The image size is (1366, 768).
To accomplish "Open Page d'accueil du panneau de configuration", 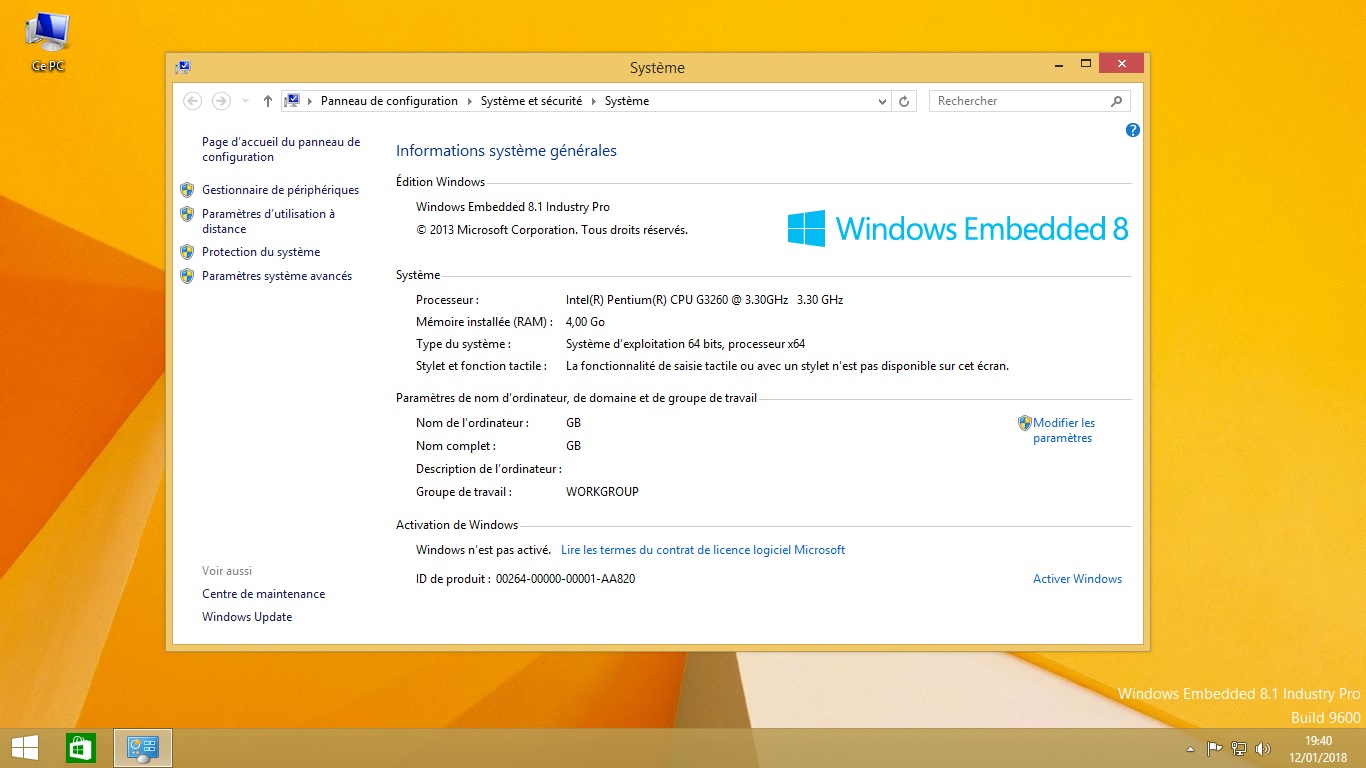I will (x=281, y=149).
